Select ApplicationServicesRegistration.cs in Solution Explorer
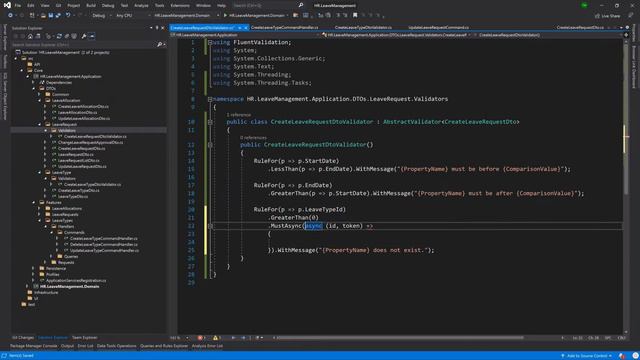Screen dimensions: 640x360 [x=76, y=281]
